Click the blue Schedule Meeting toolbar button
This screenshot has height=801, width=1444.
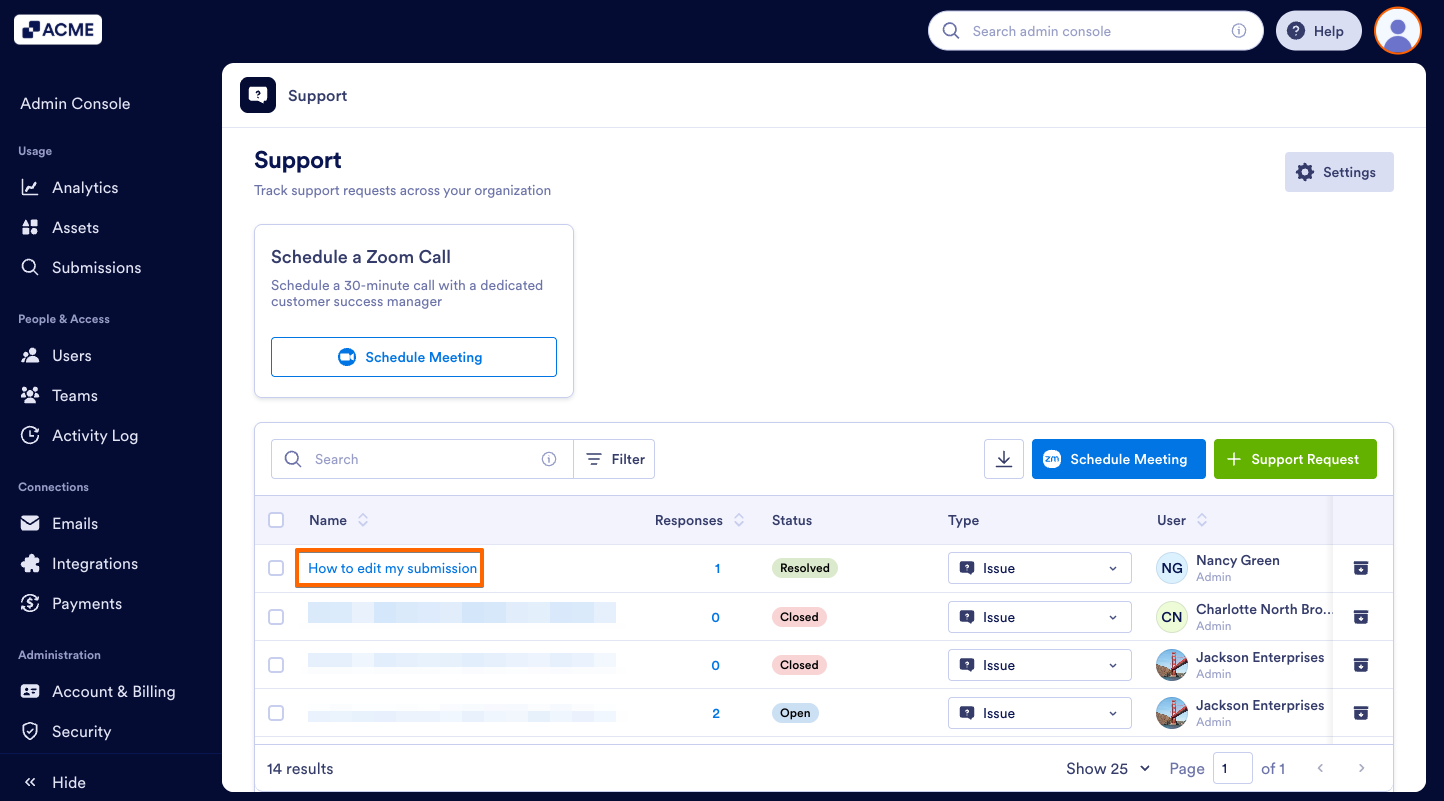[x=1119, y=459]
